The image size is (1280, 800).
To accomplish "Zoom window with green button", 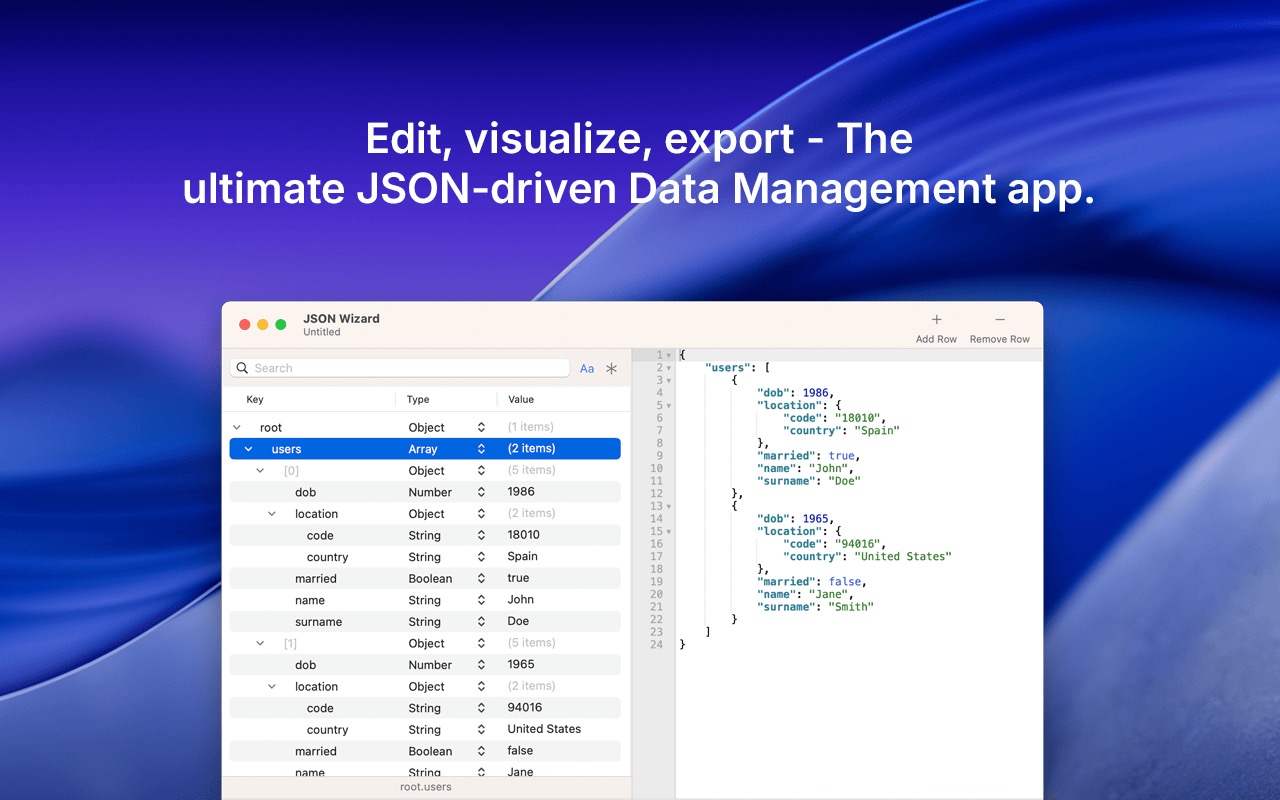I will pos(281,325).
